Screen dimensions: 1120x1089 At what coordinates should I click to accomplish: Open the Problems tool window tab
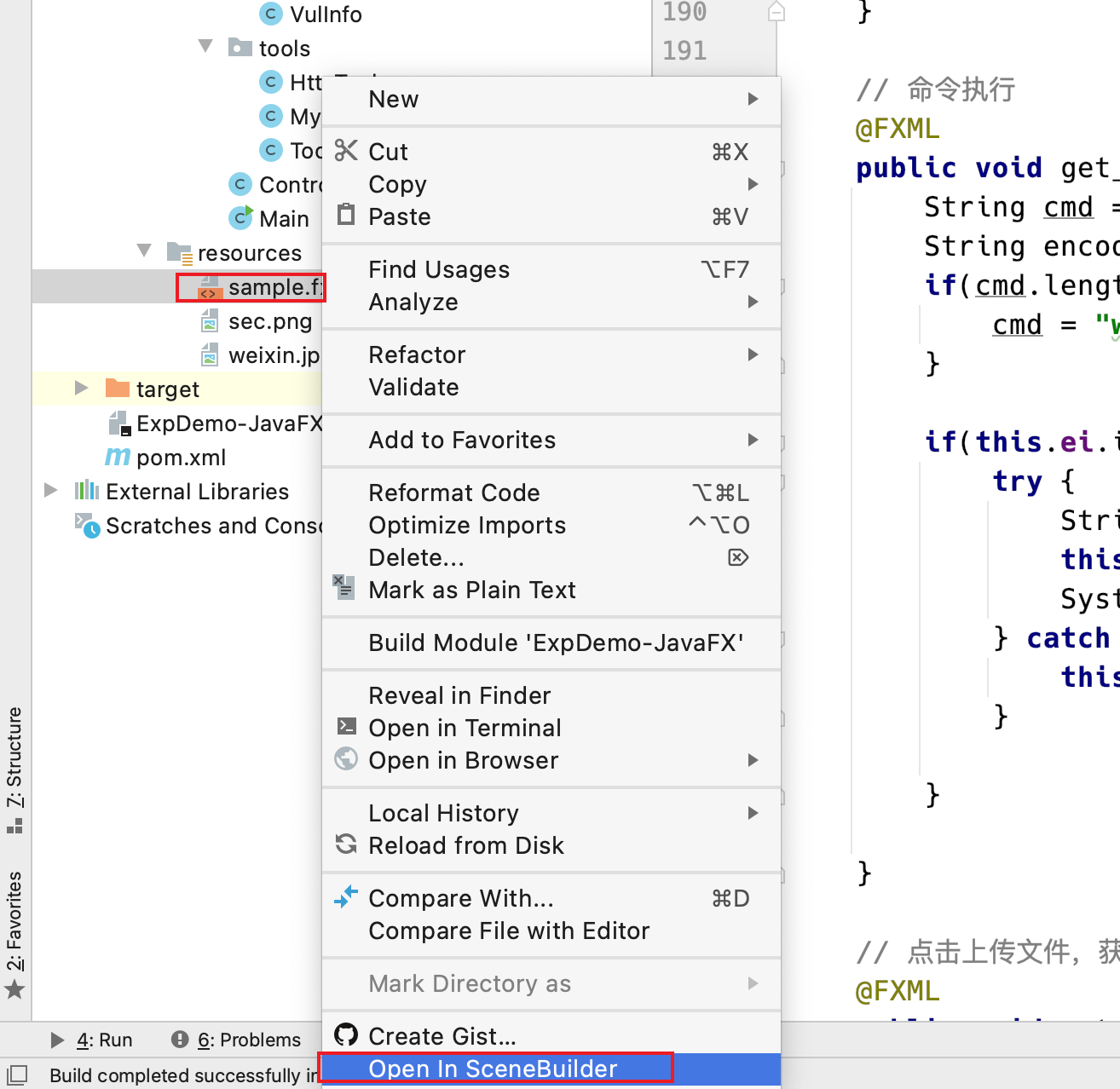236,1040
